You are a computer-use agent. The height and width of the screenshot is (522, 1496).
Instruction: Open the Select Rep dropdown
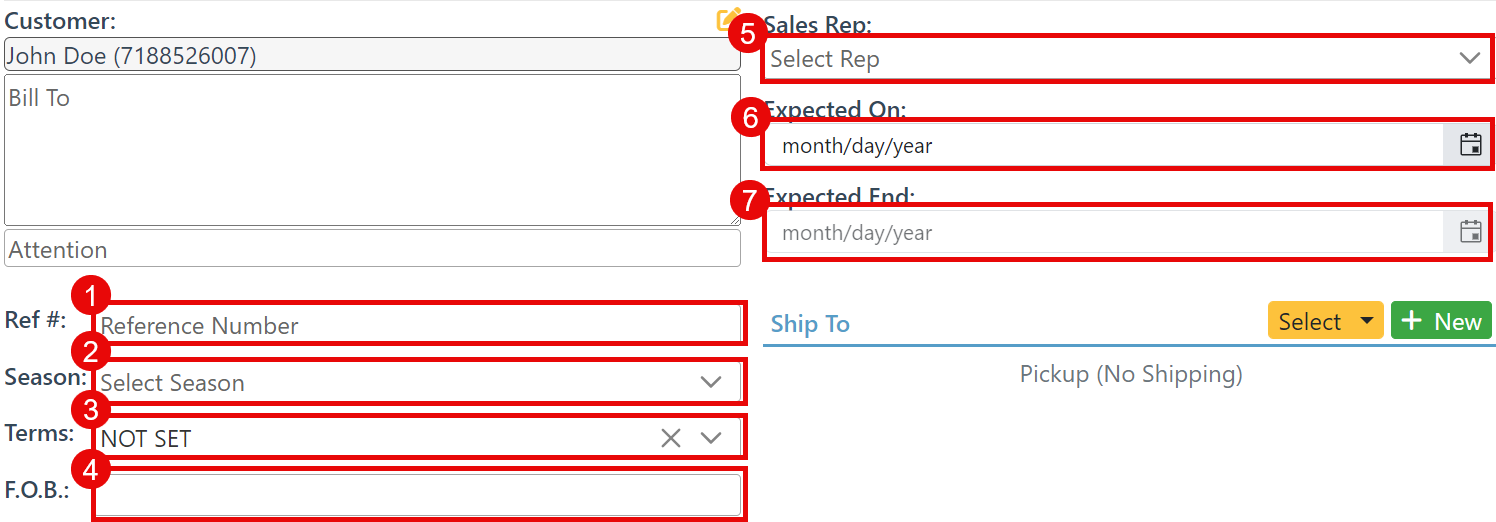[1125, 59]
